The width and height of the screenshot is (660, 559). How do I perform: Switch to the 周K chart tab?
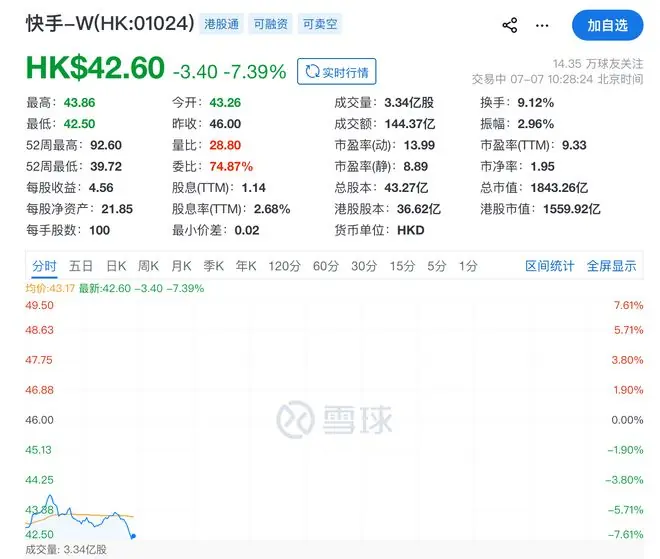click(148, 266)
